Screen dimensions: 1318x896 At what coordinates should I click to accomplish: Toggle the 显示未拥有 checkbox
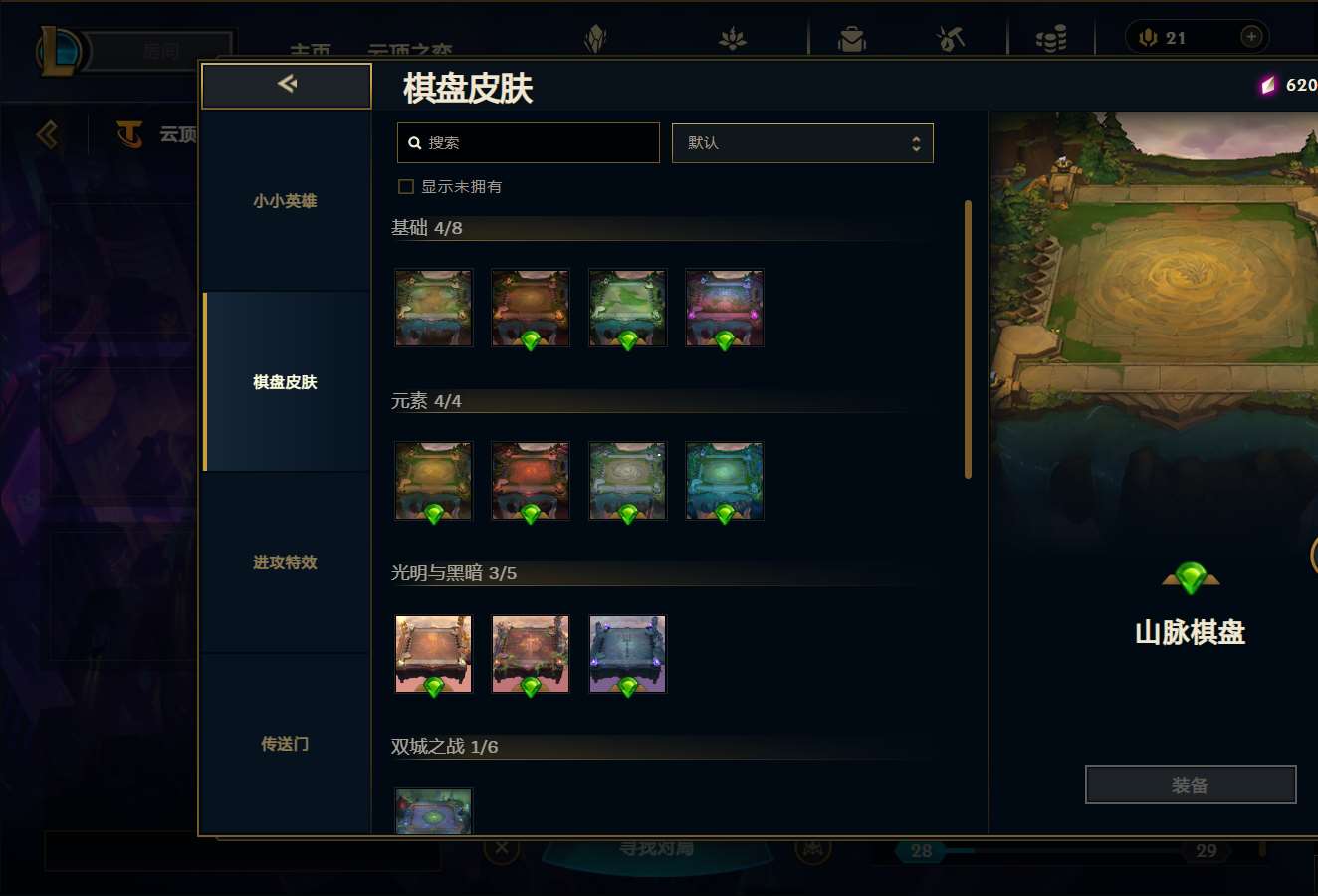[406, 187]
